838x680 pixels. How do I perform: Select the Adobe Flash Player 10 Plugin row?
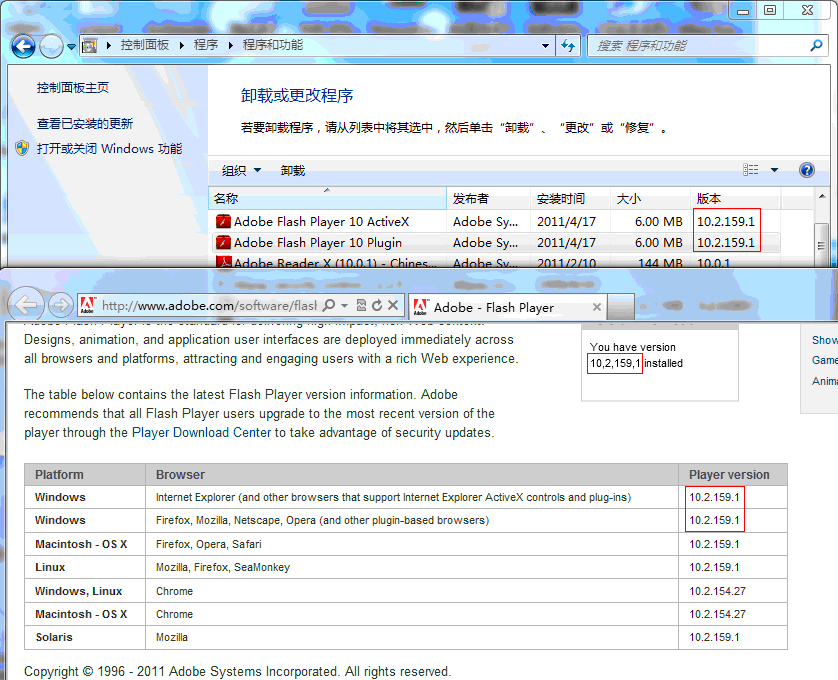pyautogui.click(x=317, y=243)
